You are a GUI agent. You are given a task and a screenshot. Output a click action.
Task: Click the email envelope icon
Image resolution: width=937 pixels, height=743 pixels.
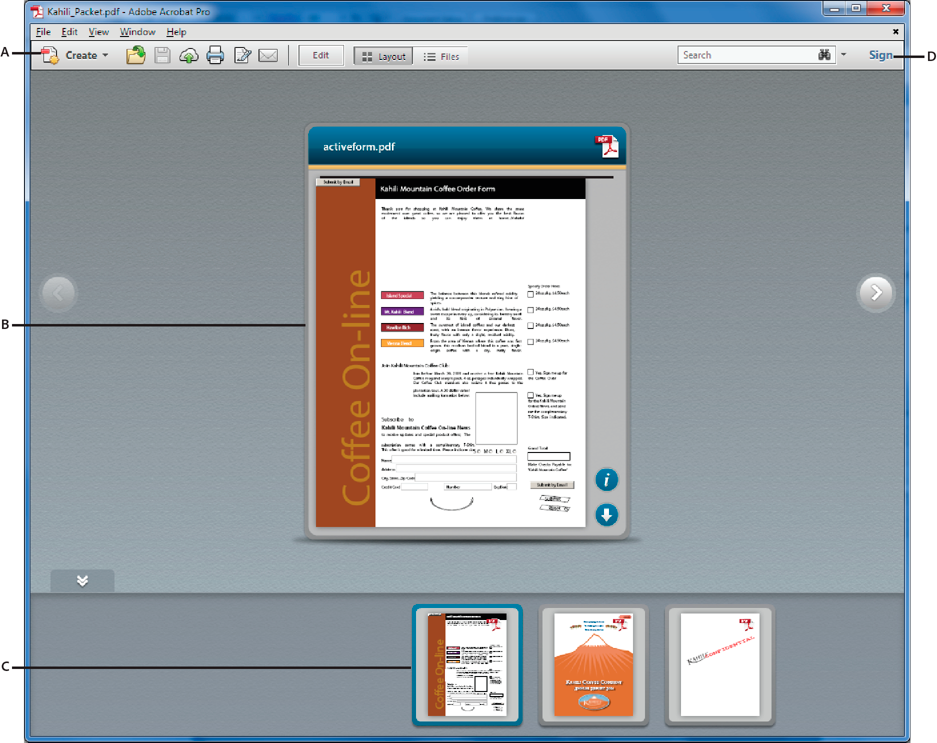tap(268, 56)
